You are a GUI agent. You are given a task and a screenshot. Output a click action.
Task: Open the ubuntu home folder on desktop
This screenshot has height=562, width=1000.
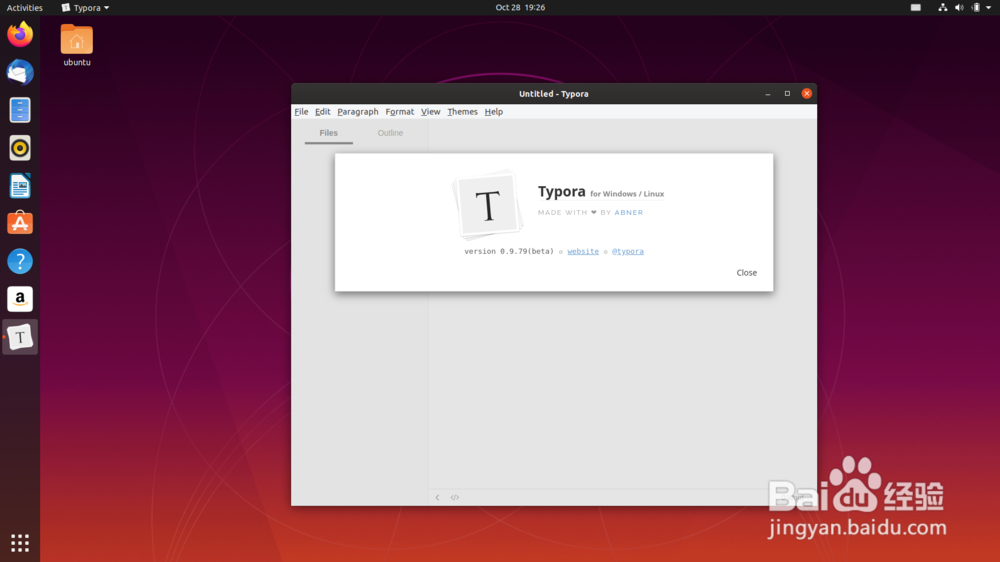77,45
